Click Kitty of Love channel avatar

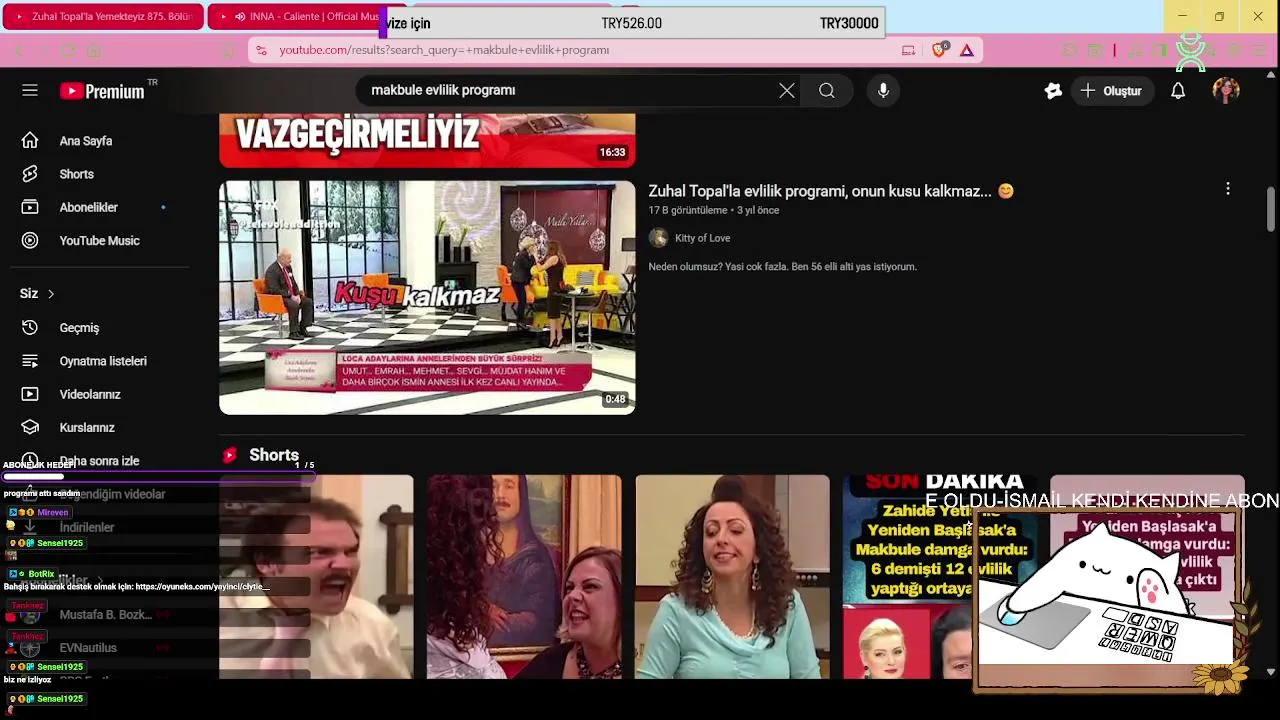658,238
